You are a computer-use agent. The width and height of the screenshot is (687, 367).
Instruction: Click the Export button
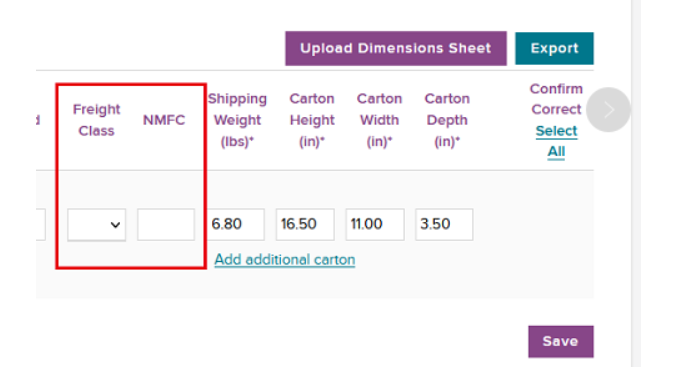[554, 48]
